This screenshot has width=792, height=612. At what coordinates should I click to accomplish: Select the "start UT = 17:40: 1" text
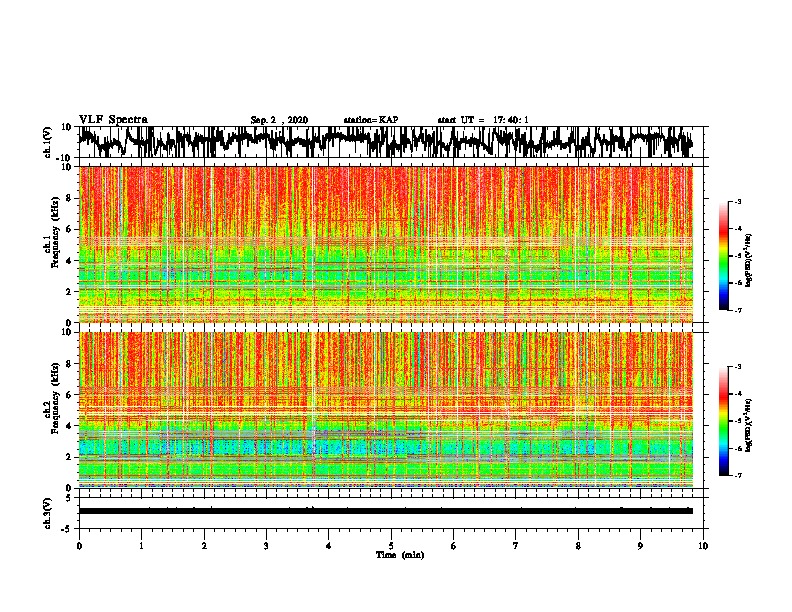click(483, 120)
